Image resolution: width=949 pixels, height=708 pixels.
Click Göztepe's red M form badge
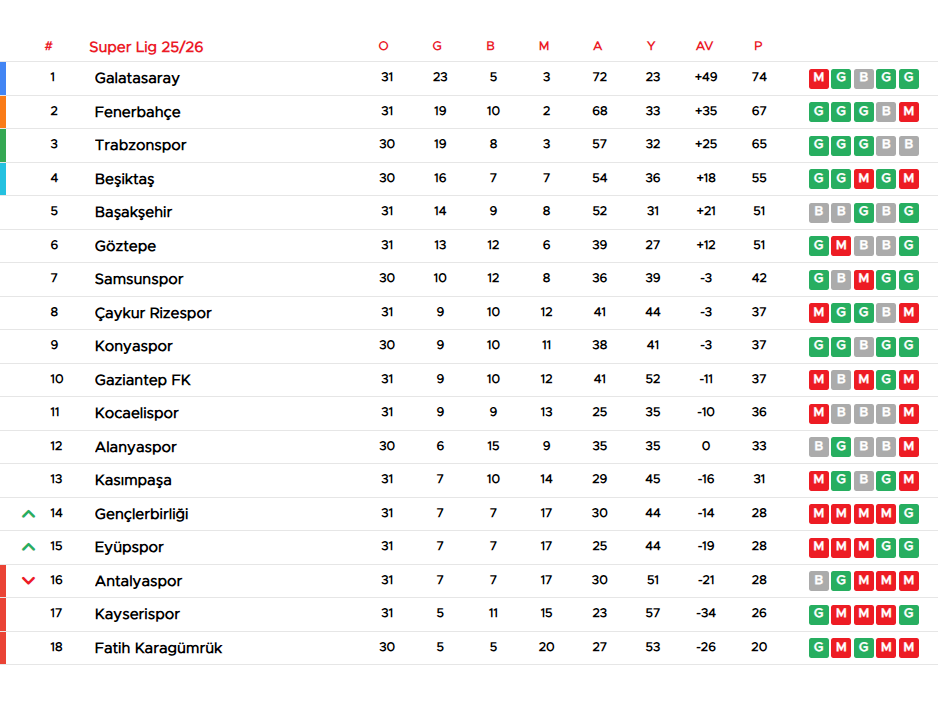click(x=841, y=246)
